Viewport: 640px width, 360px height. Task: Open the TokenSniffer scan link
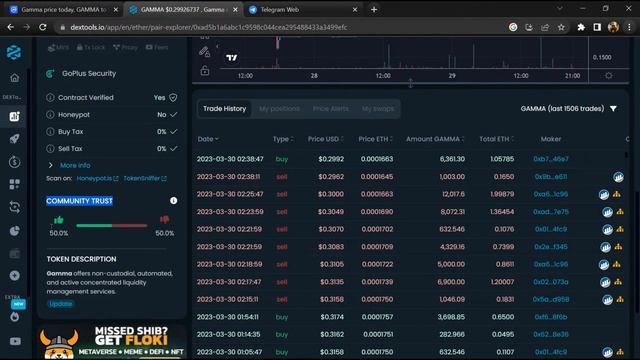[x=145, y=178]
